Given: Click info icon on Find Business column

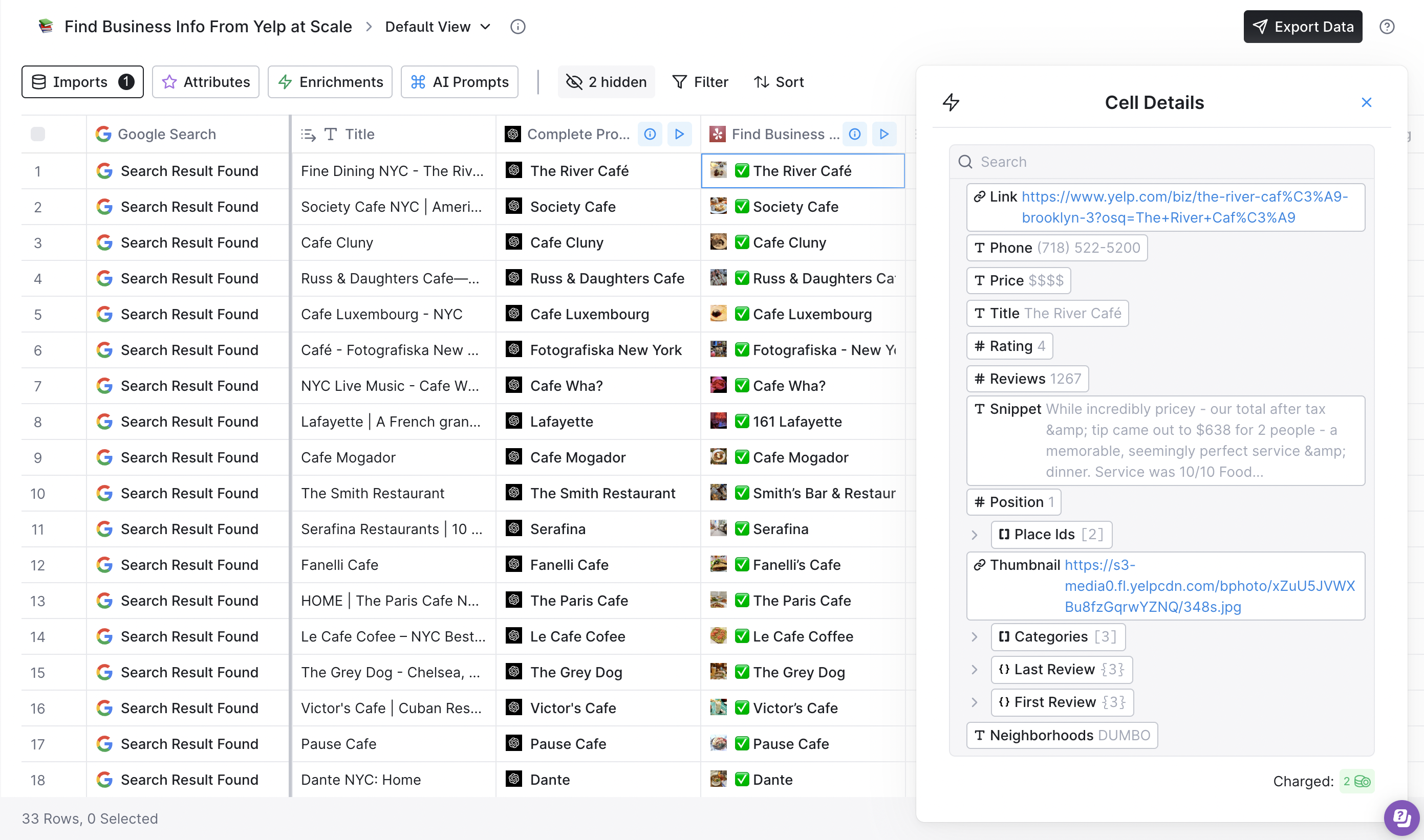Looking at the screenshot, I should pos(854,134).
